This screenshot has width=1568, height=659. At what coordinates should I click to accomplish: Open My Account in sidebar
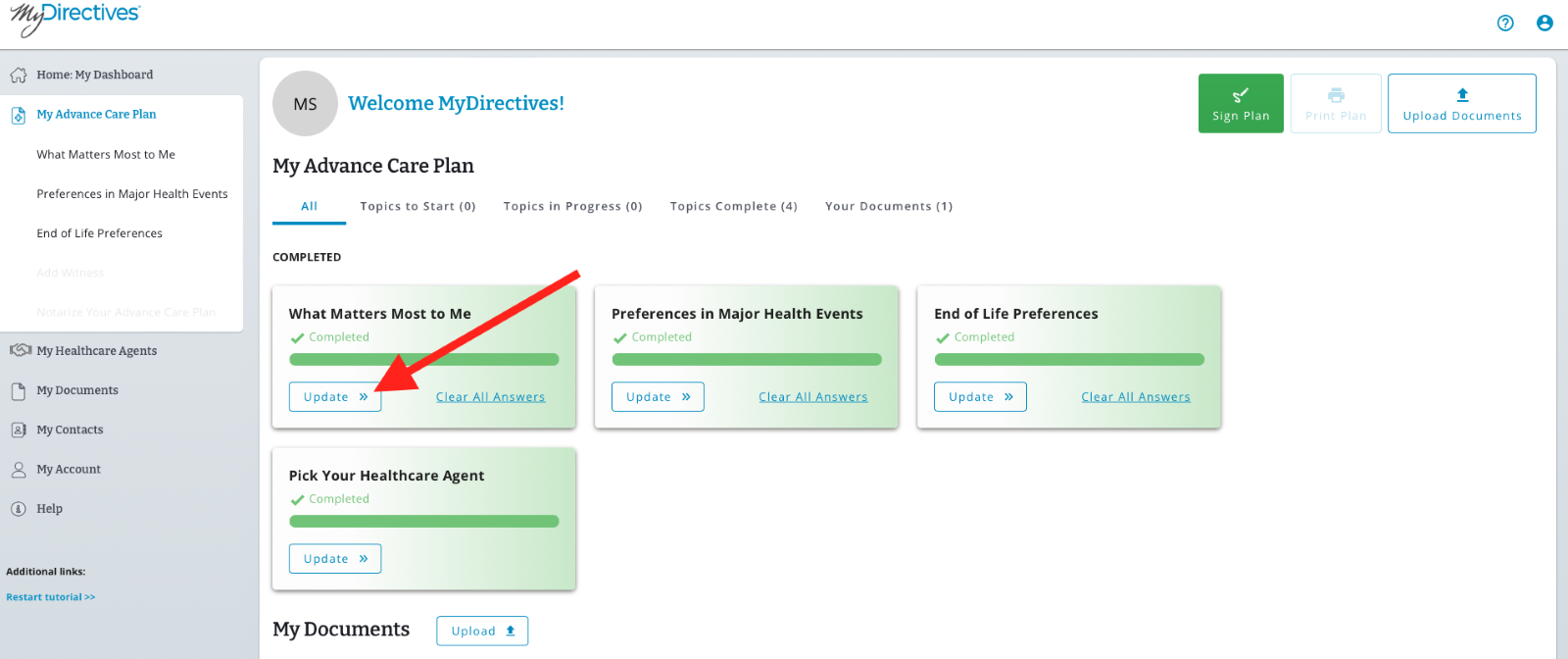coord(69,469)
